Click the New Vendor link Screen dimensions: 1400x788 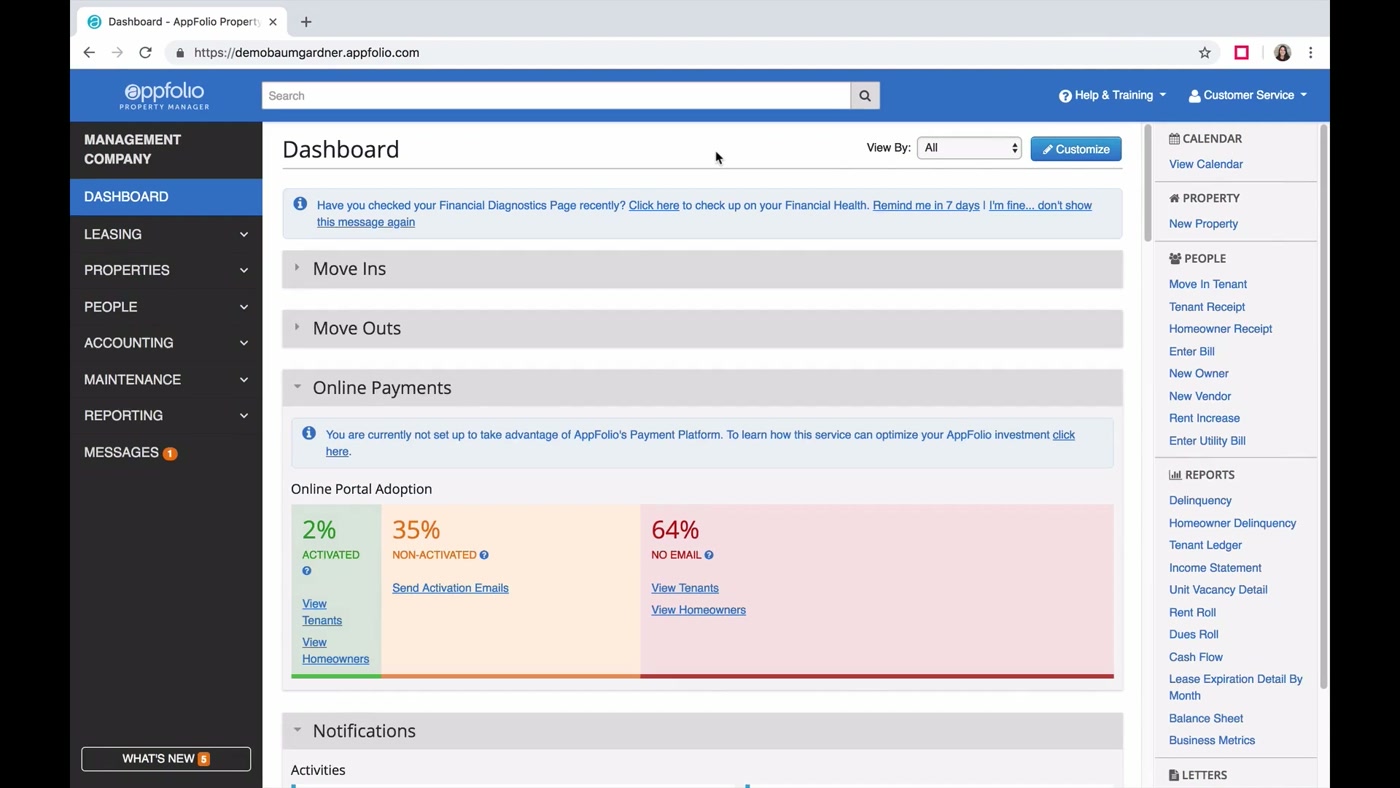click(x=1200, y=396)
